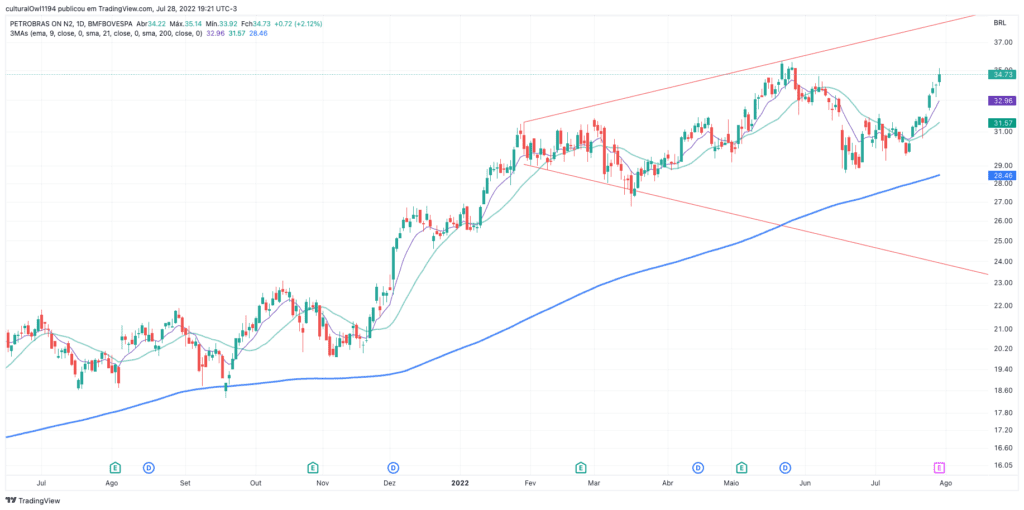Click the Set month label

click(185, 484)
